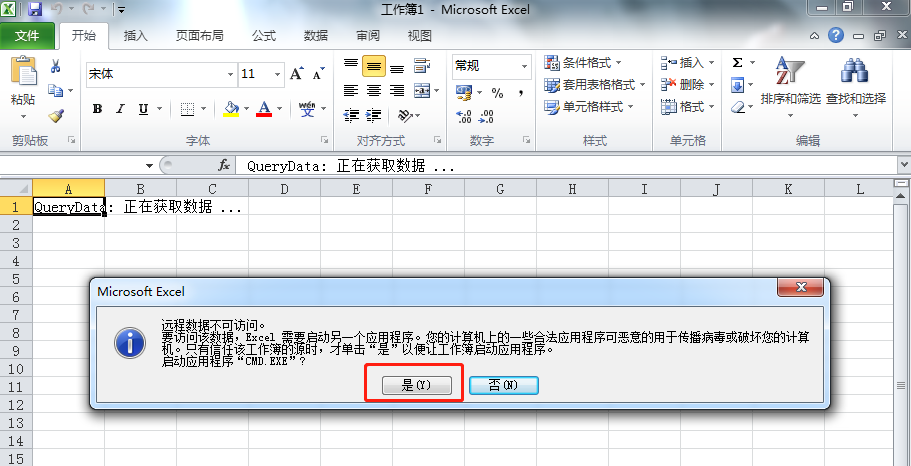
Task: Open the Name Box dropdown arrow
Action: (149, 166)
